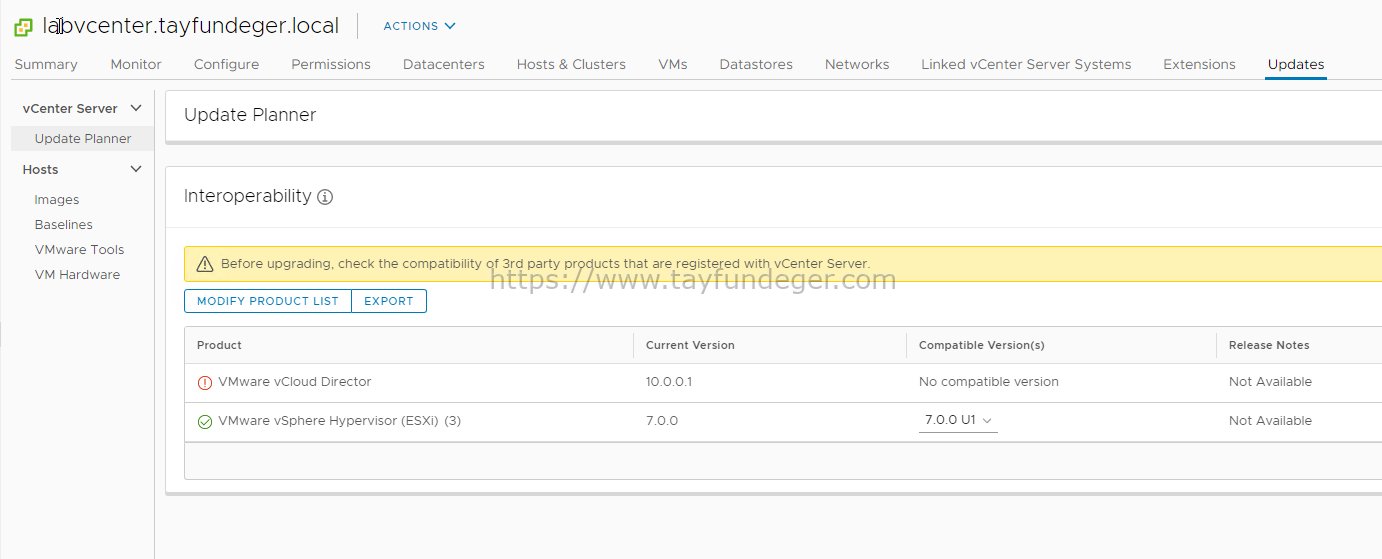The image size is (1382, 559).
Task: Go to the Datacenters tab
Action: click(x=444, y=64)
